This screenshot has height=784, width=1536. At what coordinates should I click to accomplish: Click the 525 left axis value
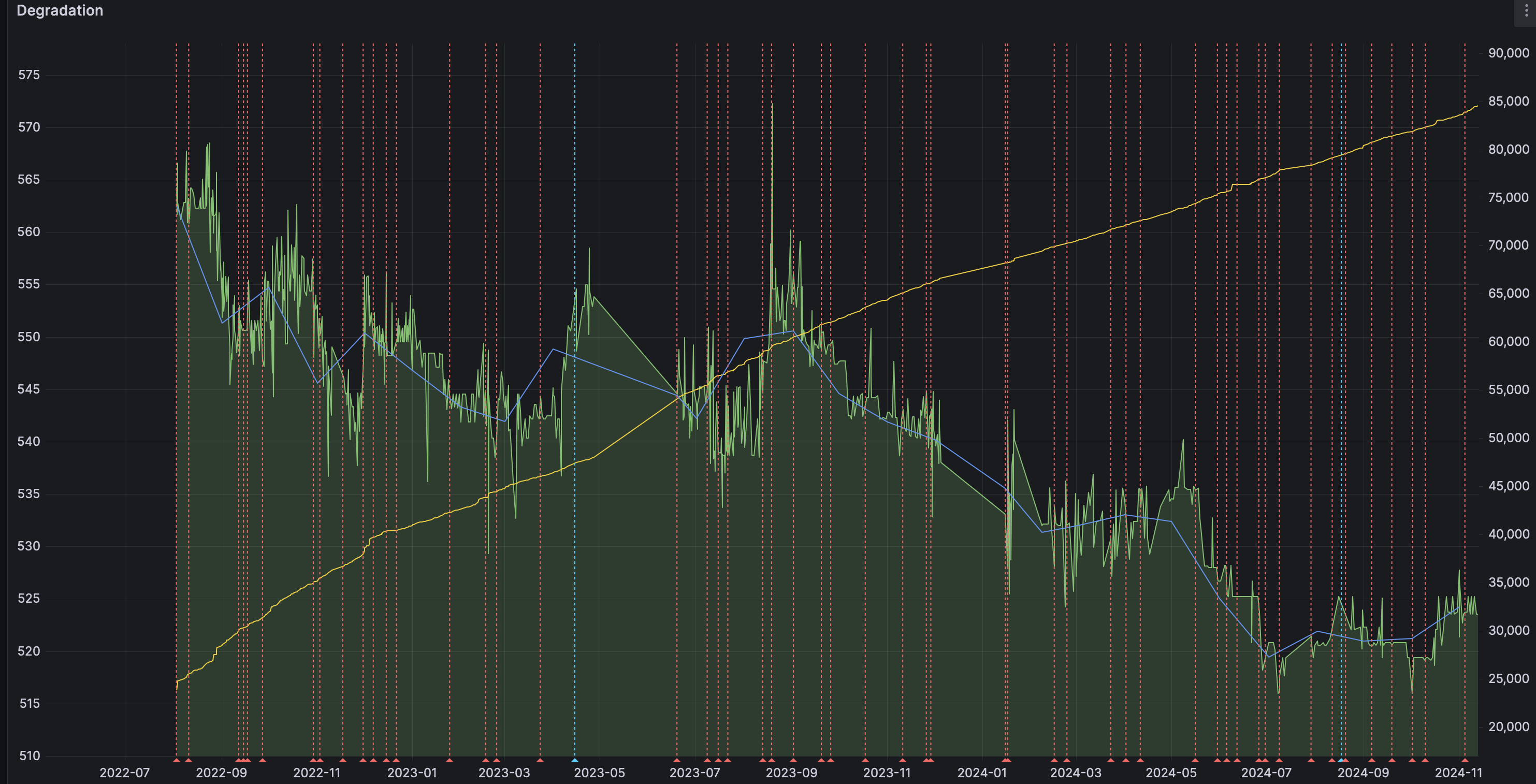(x=28, y=599)
